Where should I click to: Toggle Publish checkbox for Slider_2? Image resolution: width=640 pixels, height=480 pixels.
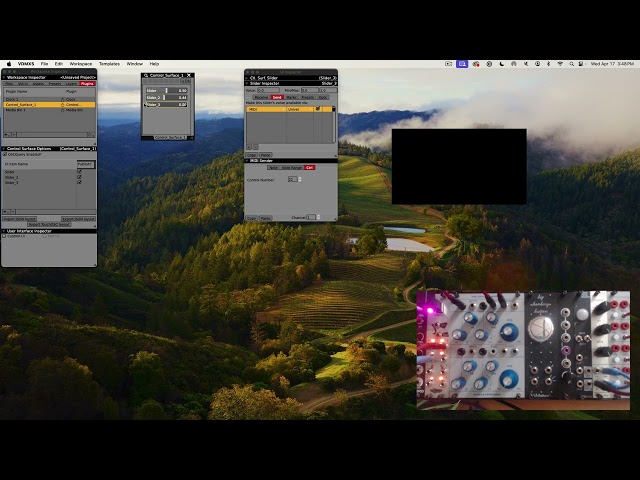click(79, 177)
